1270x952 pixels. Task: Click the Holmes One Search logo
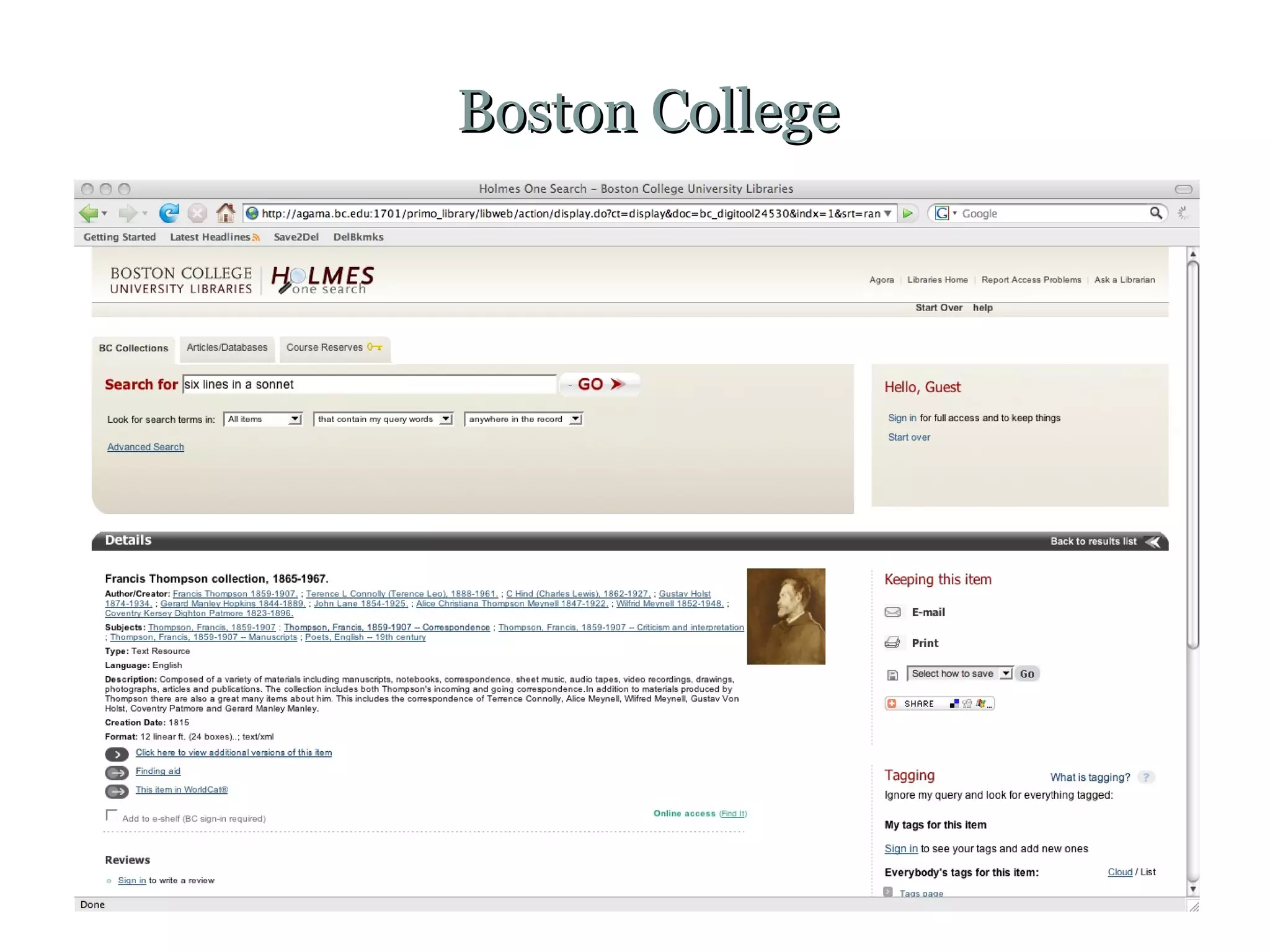click(322, 280)
